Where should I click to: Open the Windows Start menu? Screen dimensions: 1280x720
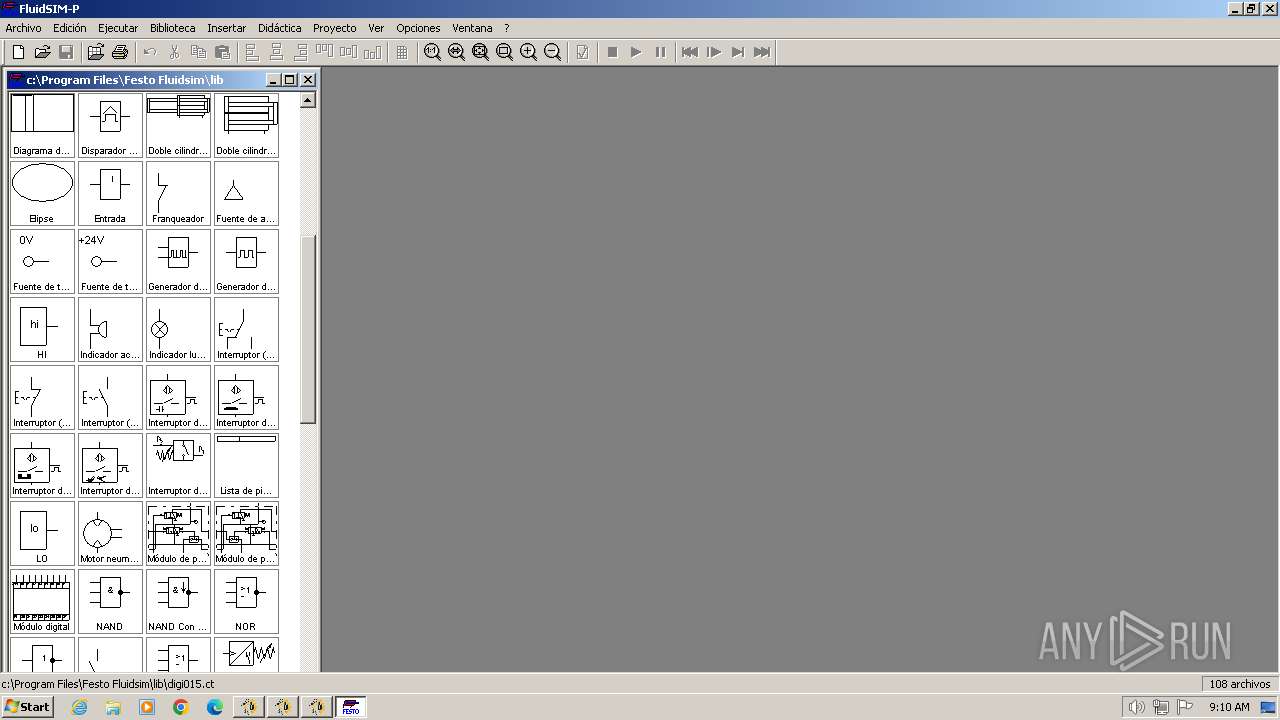pyautogui.click(x=27, y=707)
